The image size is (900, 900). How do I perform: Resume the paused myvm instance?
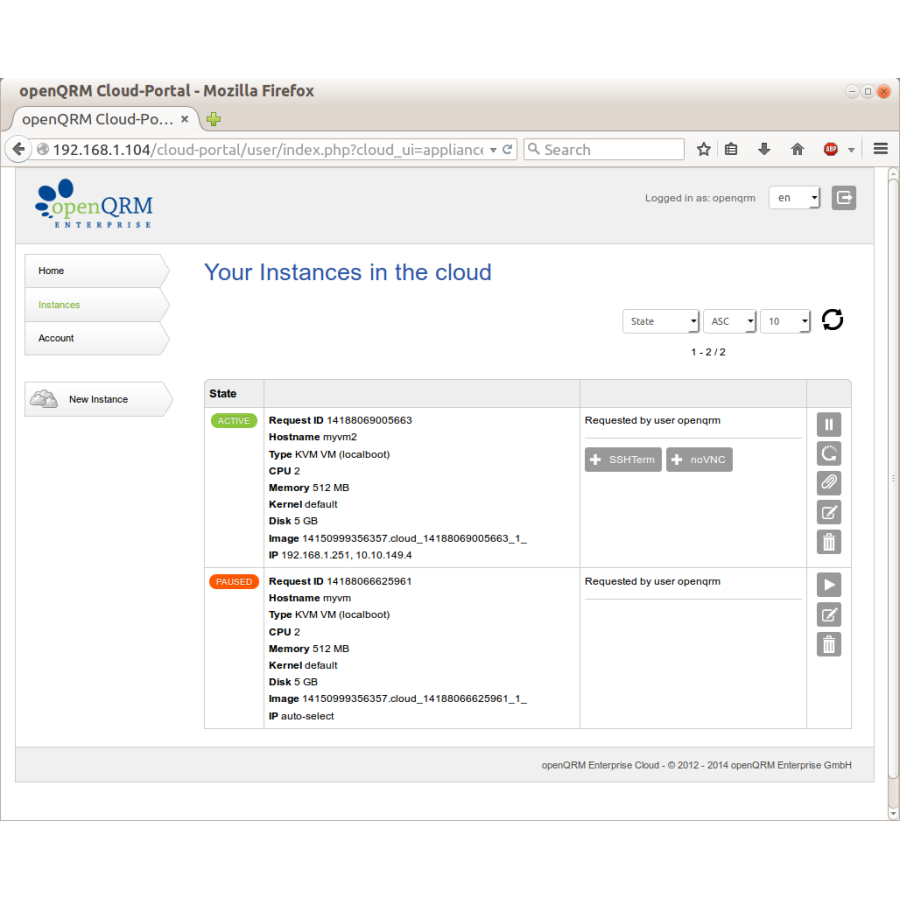click(x=828, y=585)
